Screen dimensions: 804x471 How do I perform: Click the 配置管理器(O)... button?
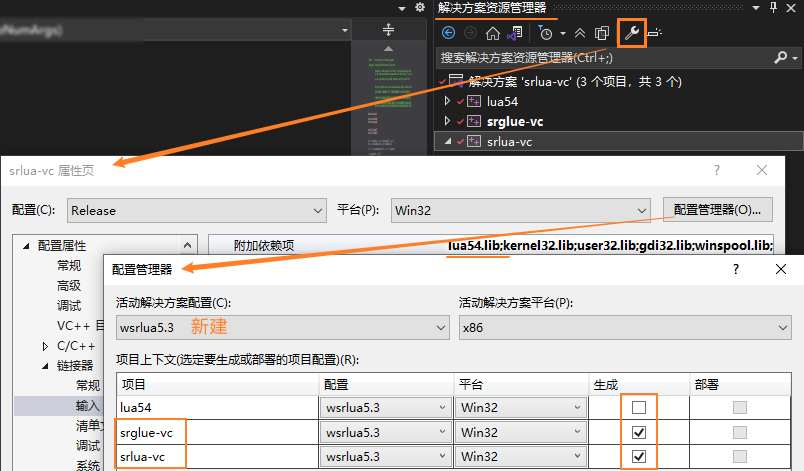(717, 210)
